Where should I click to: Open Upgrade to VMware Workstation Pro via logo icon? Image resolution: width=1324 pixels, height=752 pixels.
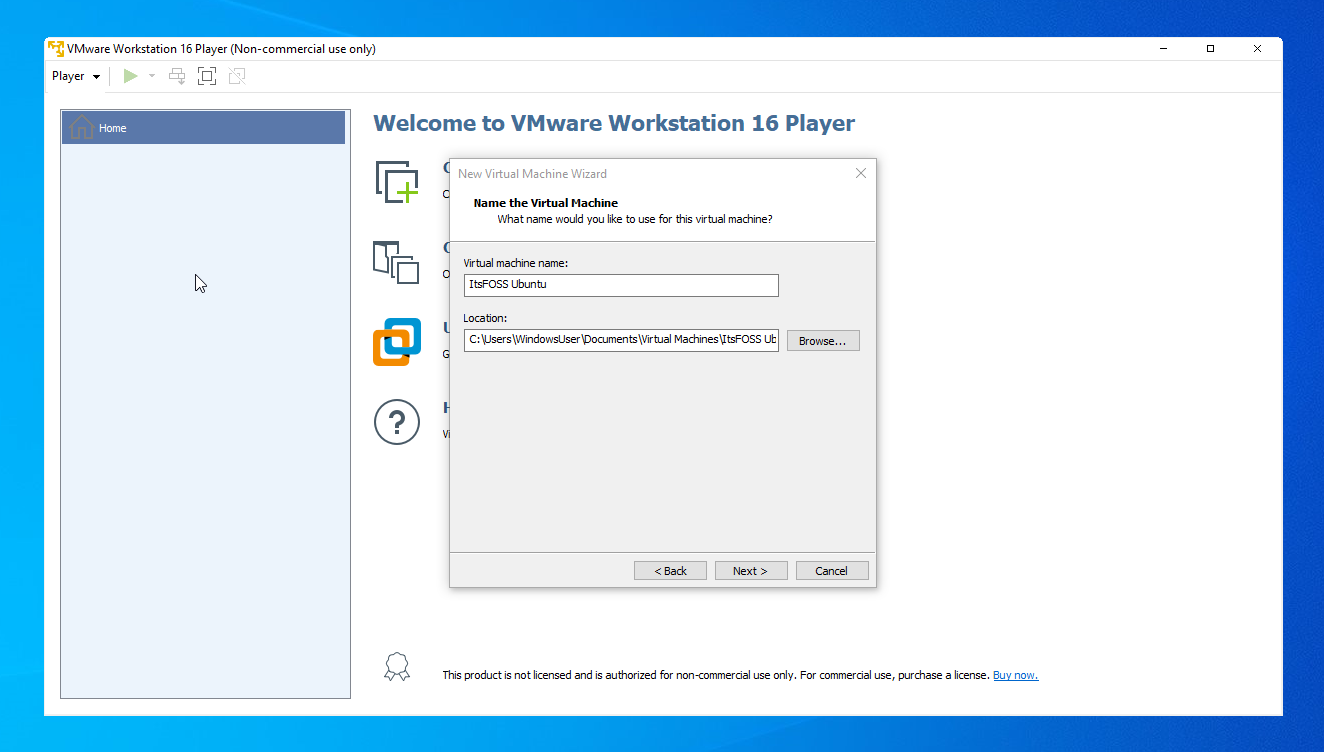tap(397, 342)
